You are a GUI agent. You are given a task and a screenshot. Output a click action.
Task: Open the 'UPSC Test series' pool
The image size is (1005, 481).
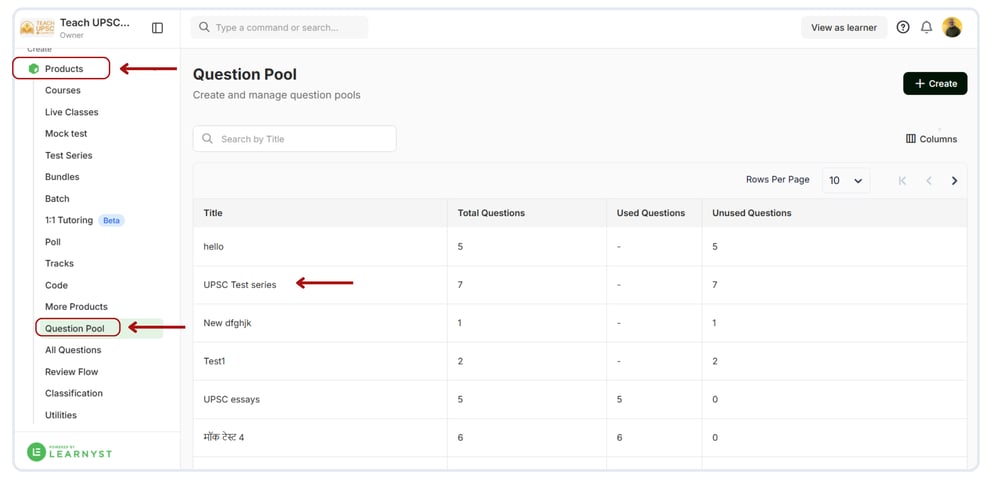tap(580, 285)
